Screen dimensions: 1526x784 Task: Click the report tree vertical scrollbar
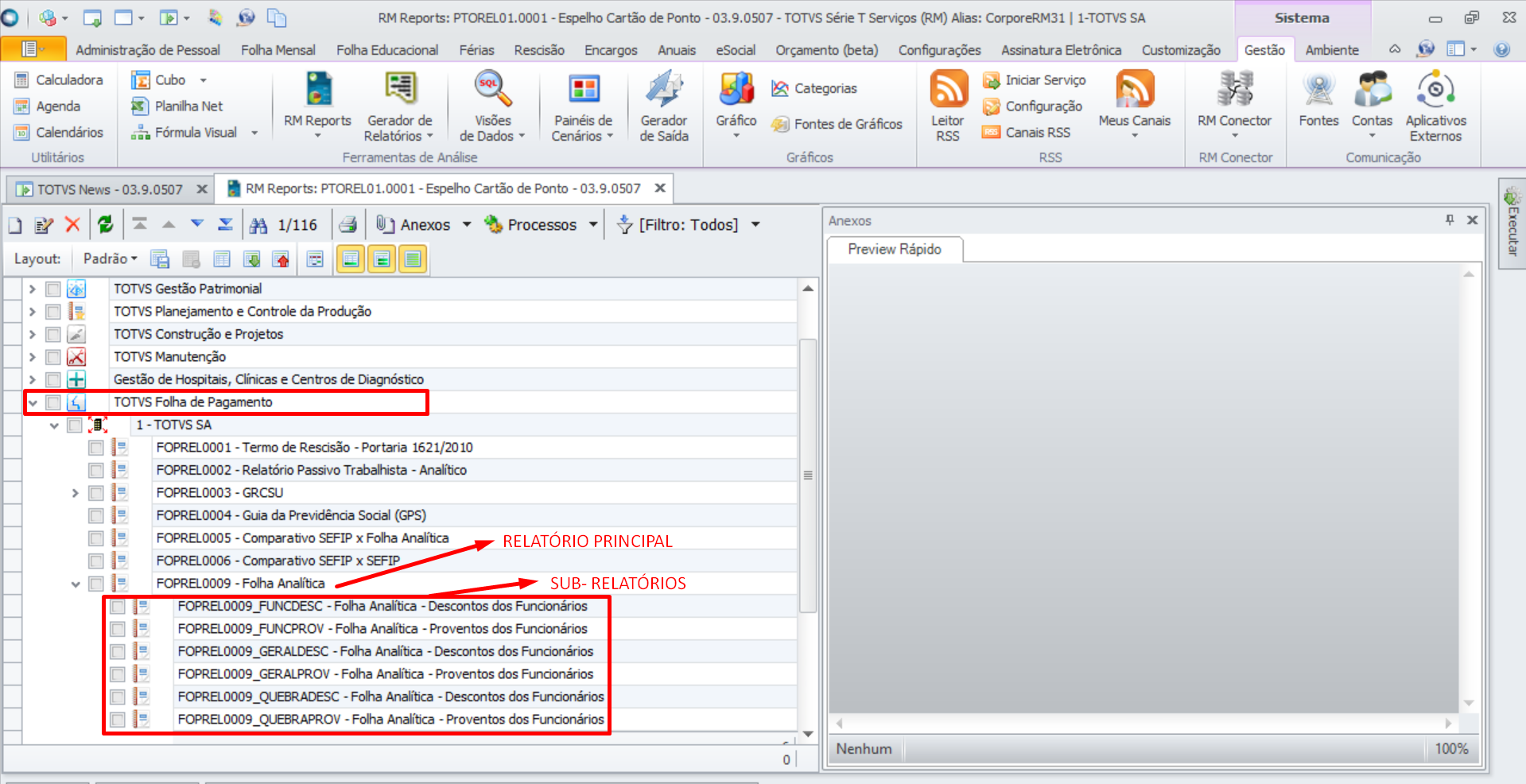point(808,475)
